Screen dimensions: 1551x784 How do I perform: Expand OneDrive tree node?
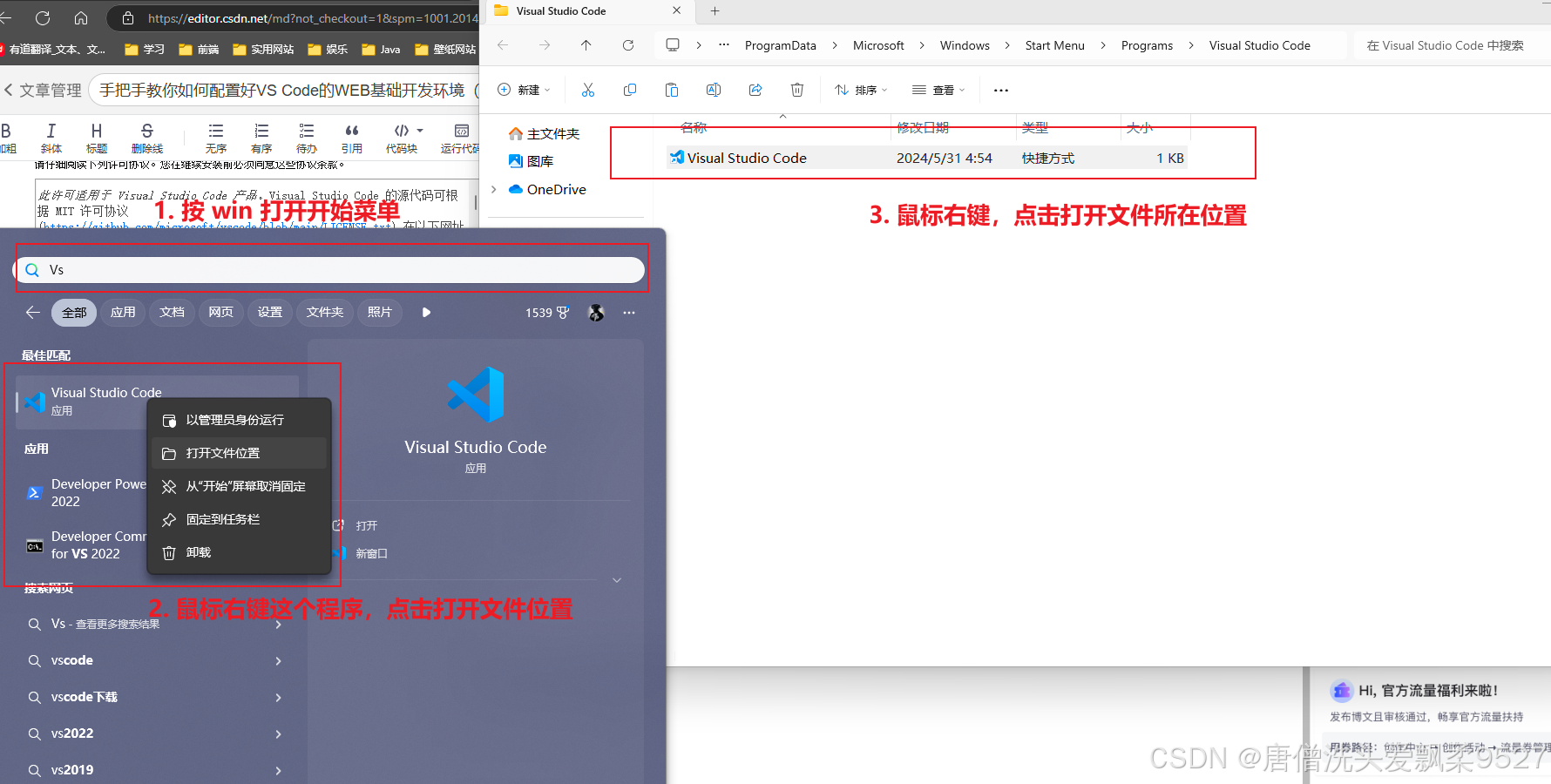494,189
